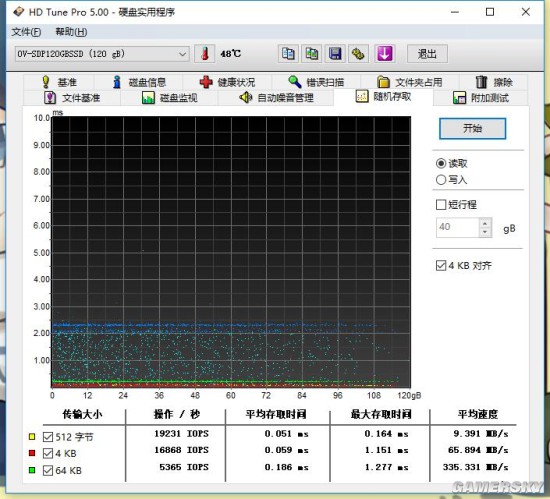Open options via wrench icon

[358, 54]
